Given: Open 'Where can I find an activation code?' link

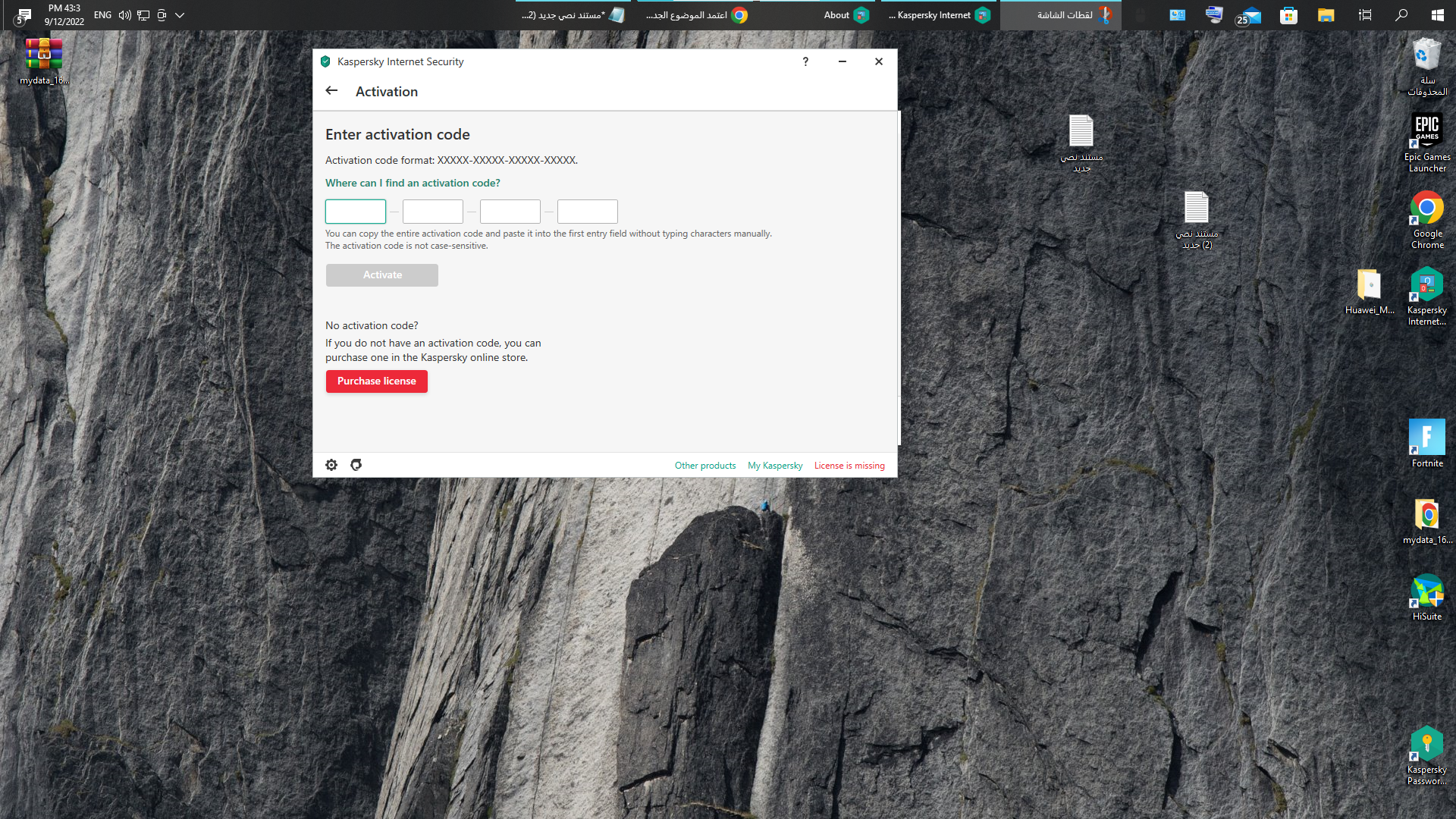Looking at the screenshot, I should pos(413,183).
